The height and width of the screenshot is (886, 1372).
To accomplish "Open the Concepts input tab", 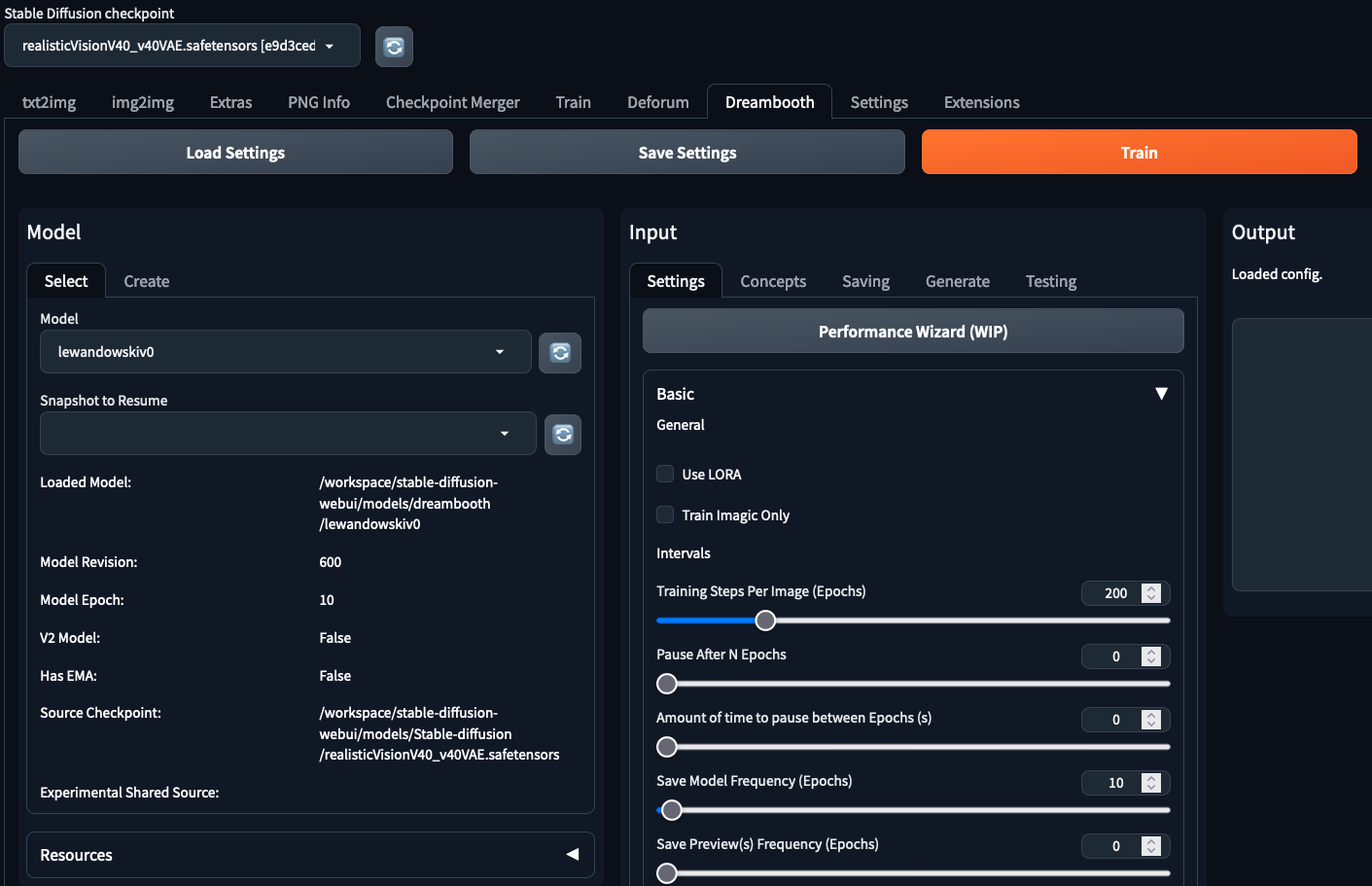I will click(x=773, y=281).
